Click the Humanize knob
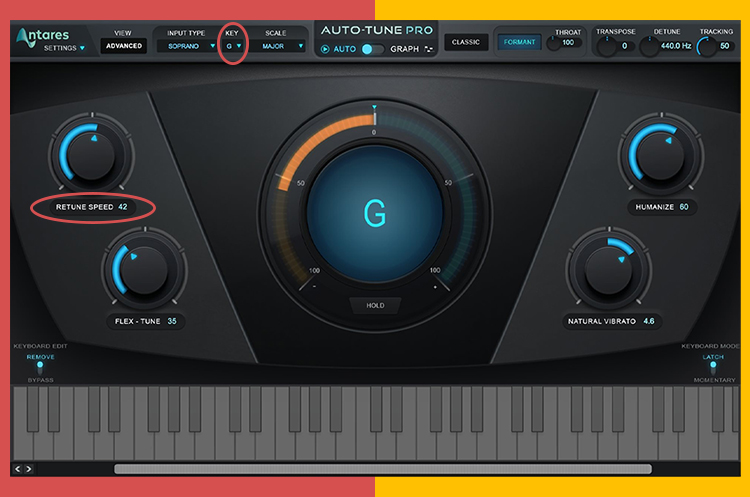This screenshot has width=750, height=497. pyautogui.click(x=661, y=155)
